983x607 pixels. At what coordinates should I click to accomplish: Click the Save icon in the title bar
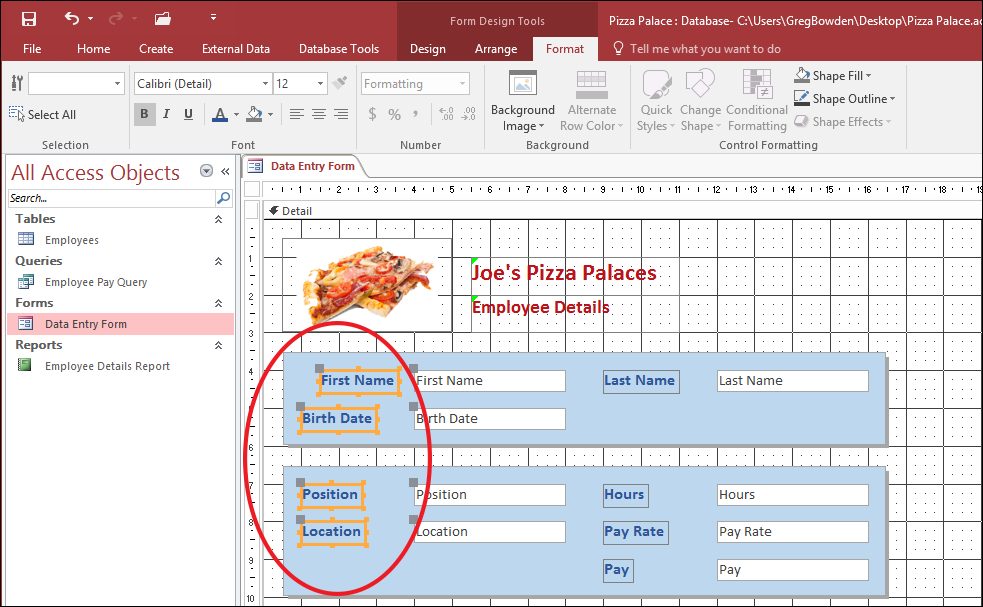click(29, 19)
